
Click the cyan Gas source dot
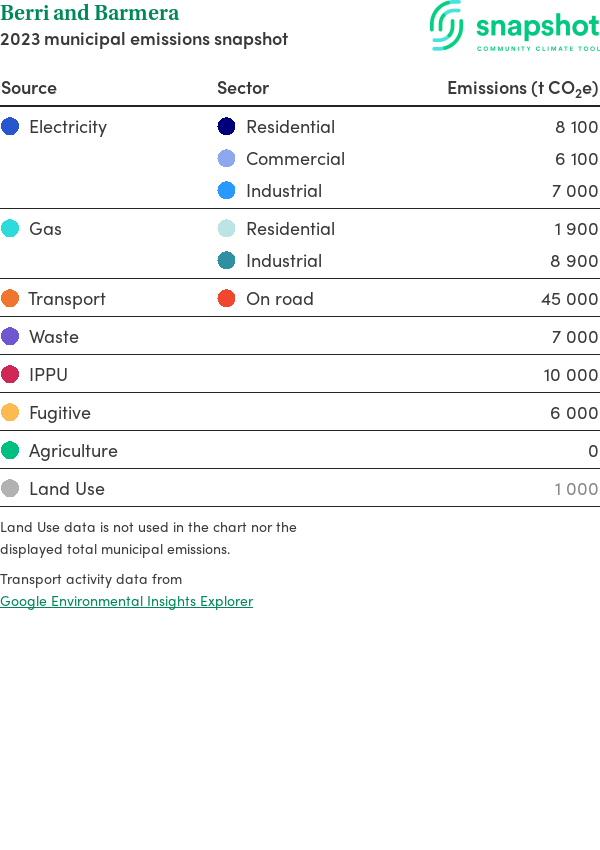click(x=10, y=229)
